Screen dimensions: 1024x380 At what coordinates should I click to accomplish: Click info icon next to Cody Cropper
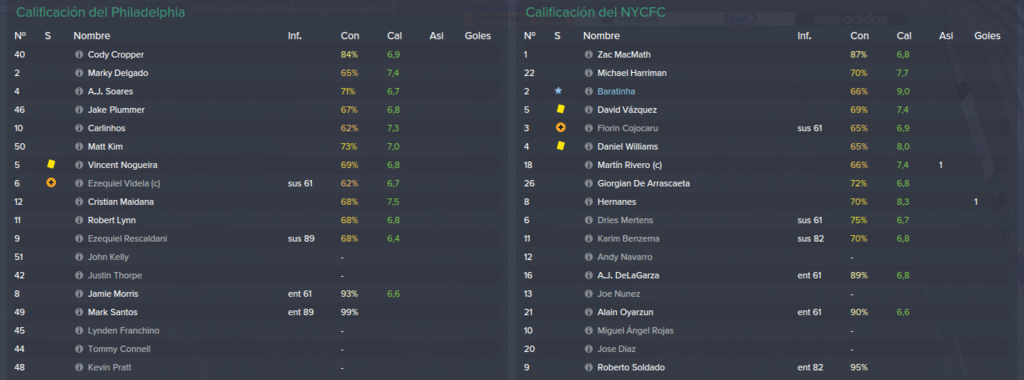click(79, 55)
